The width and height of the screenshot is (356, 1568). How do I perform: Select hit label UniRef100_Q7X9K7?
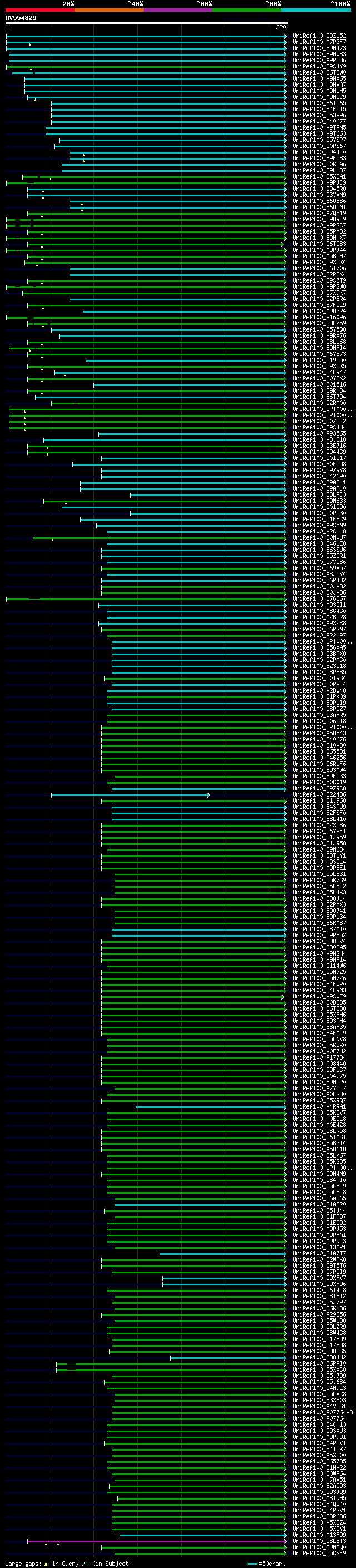(319, 293)
